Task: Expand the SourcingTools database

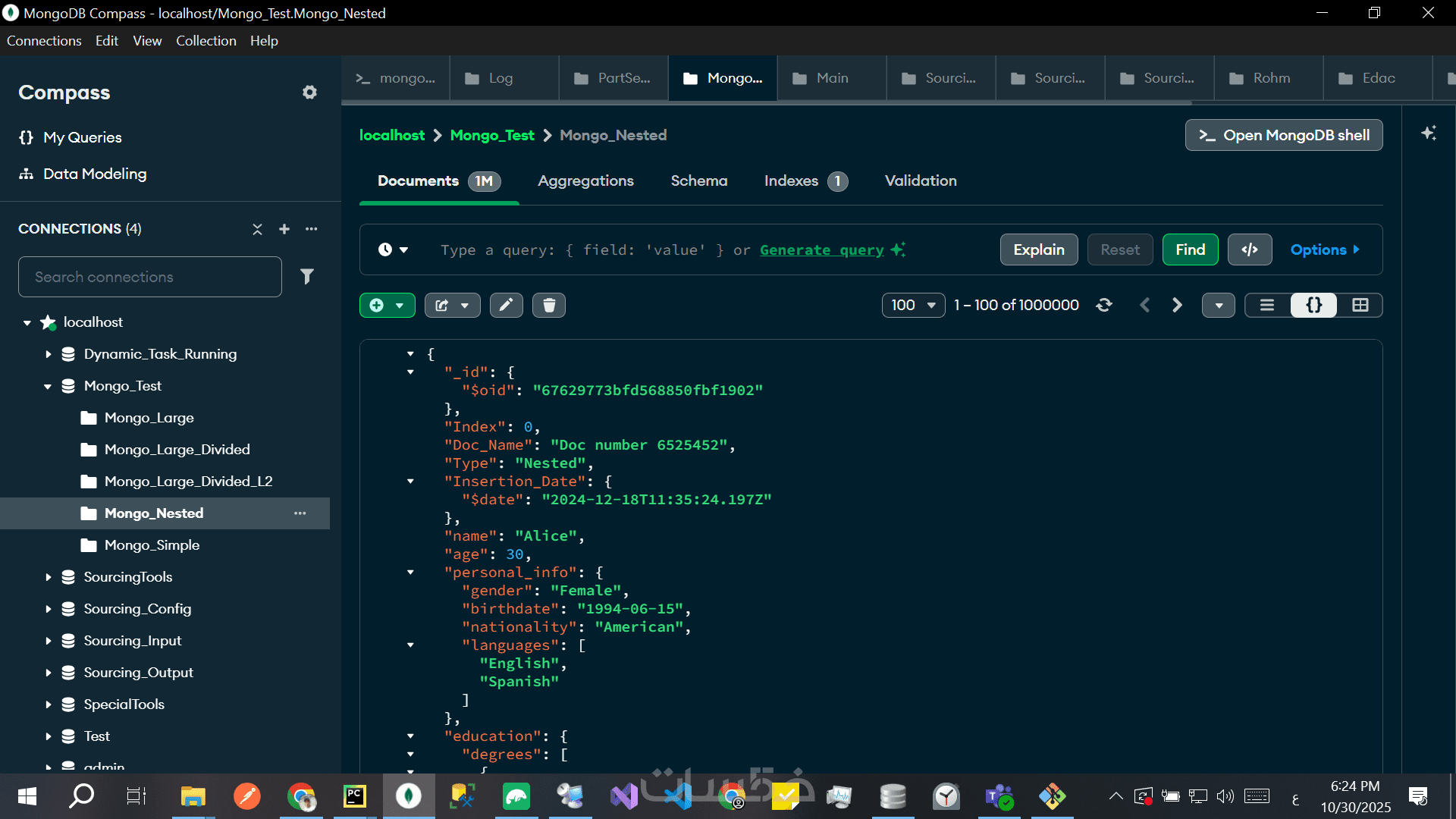Action: pyautogui.click(x=49, y=577)
